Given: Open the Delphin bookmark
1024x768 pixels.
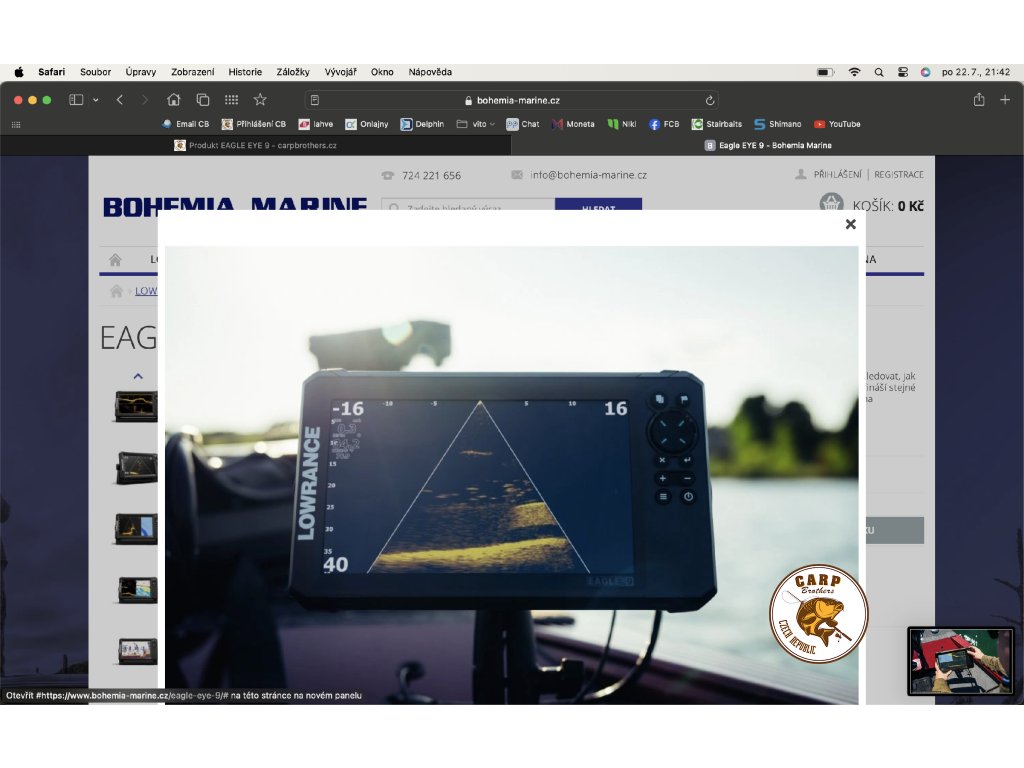Looking at the screenshot, I should (423, 124).
